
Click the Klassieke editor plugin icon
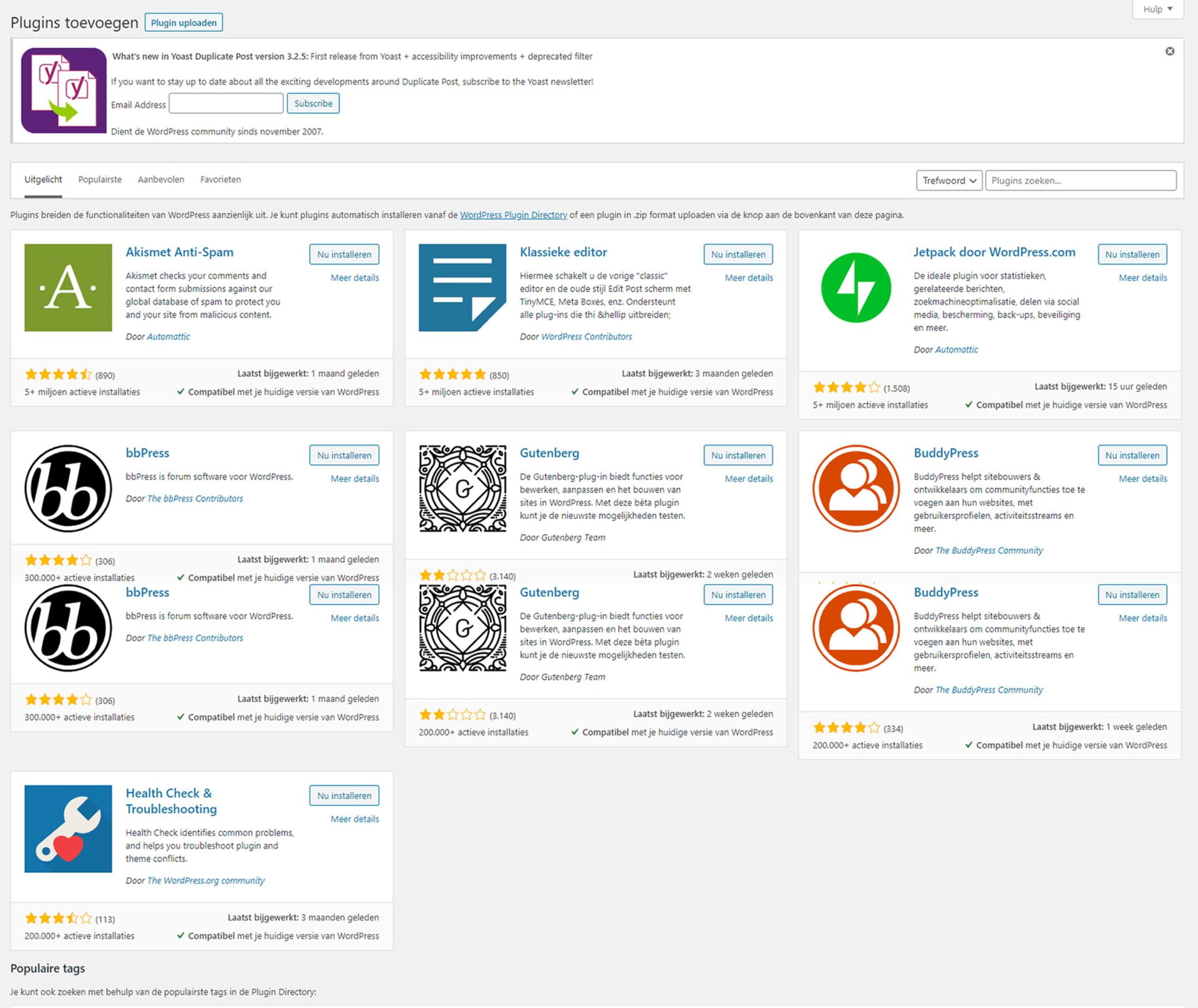pos(462,288)
